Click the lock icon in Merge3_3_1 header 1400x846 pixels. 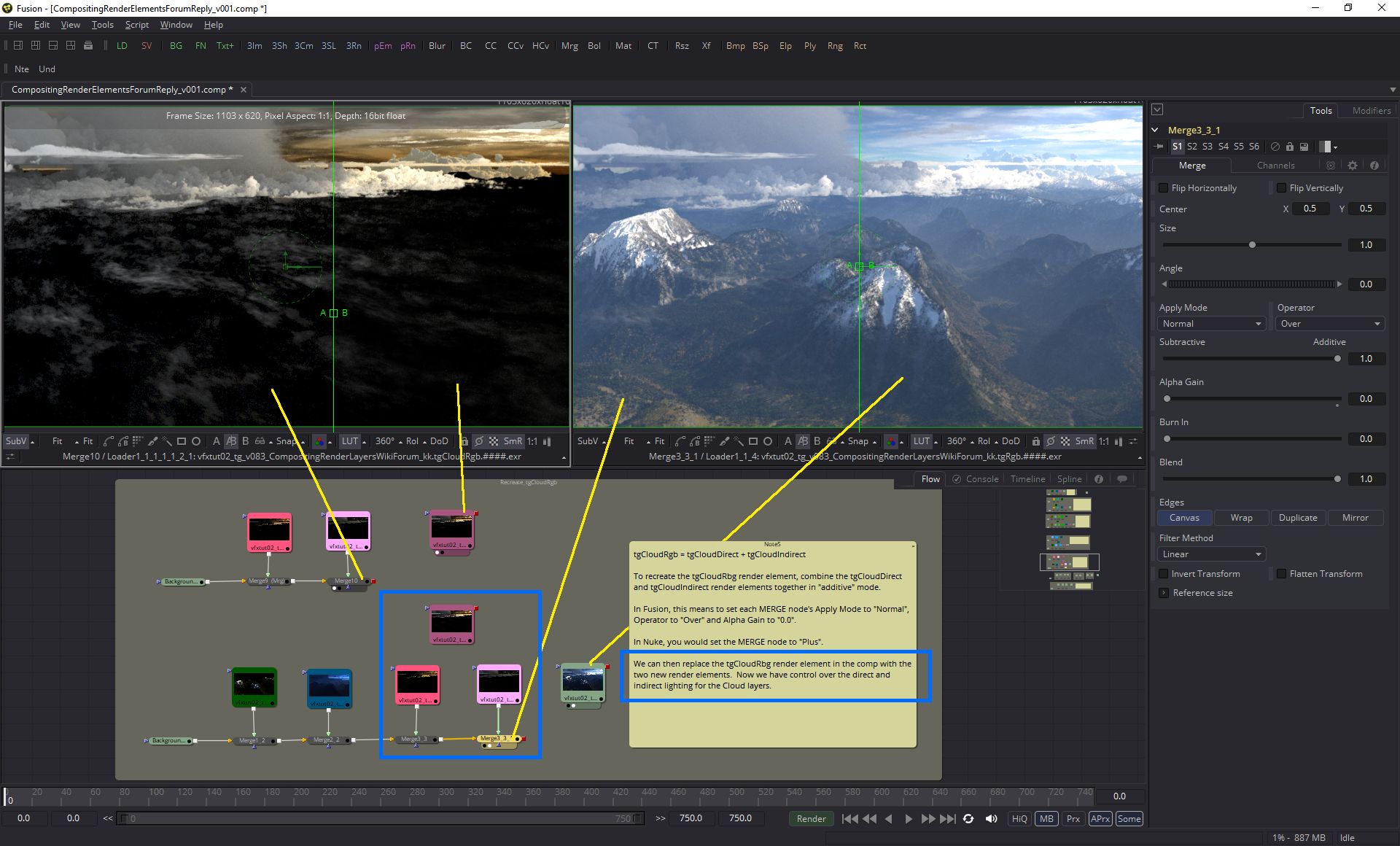point(1290,147)
